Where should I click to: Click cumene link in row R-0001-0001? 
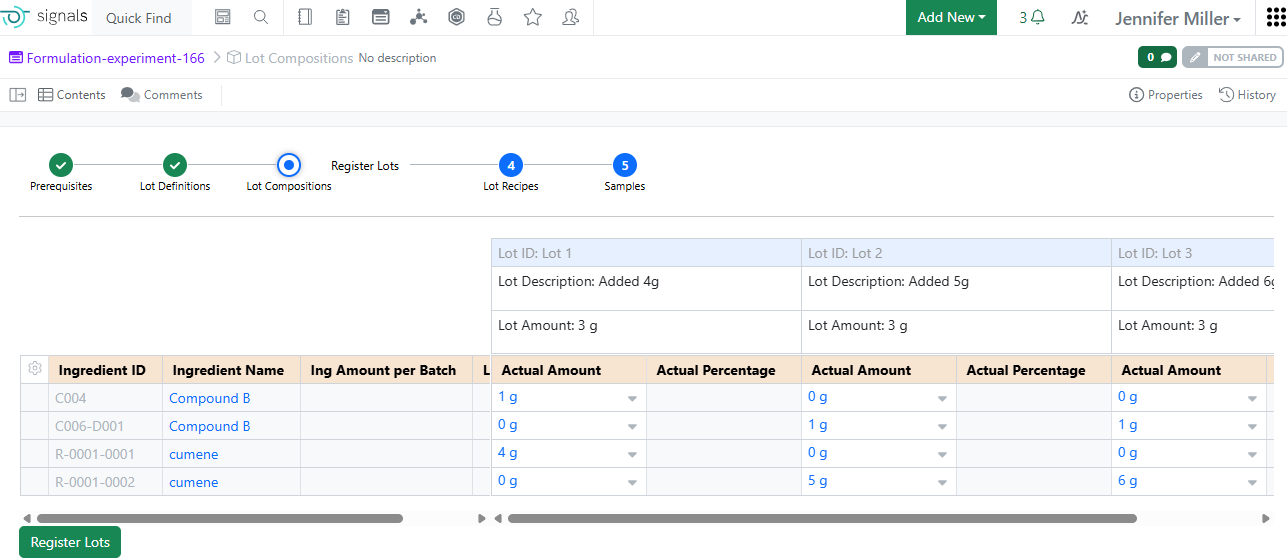[194, 454]
